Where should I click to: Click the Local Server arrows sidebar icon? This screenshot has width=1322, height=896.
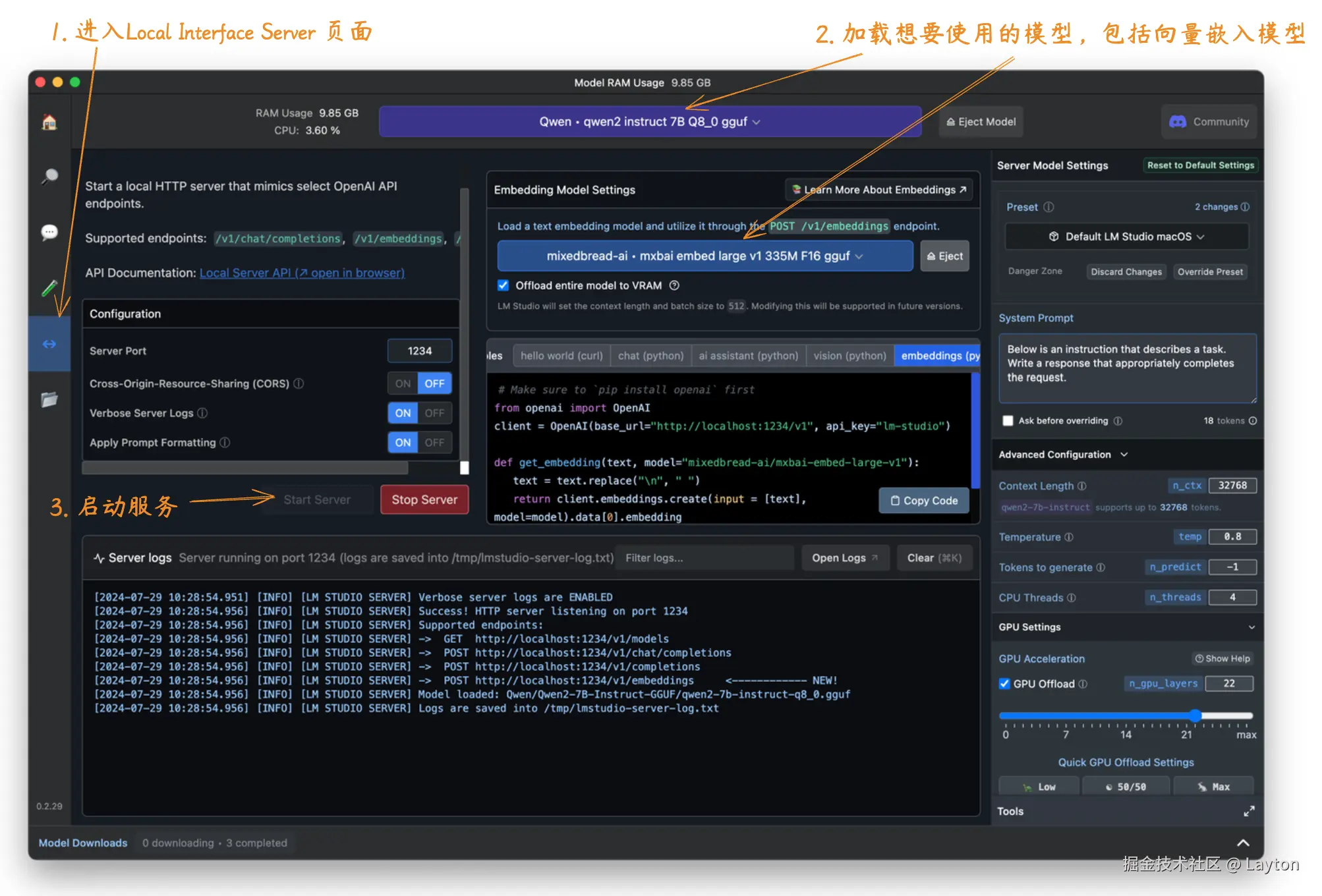click(49, 344)
